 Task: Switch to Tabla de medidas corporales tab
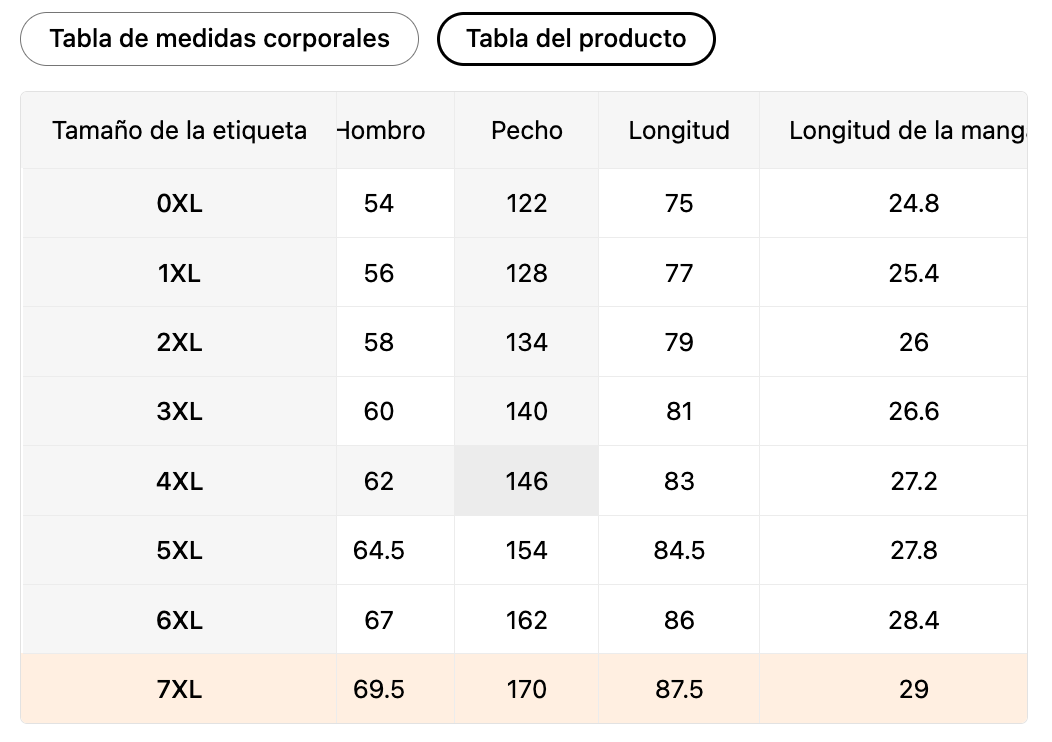point(219,39)
